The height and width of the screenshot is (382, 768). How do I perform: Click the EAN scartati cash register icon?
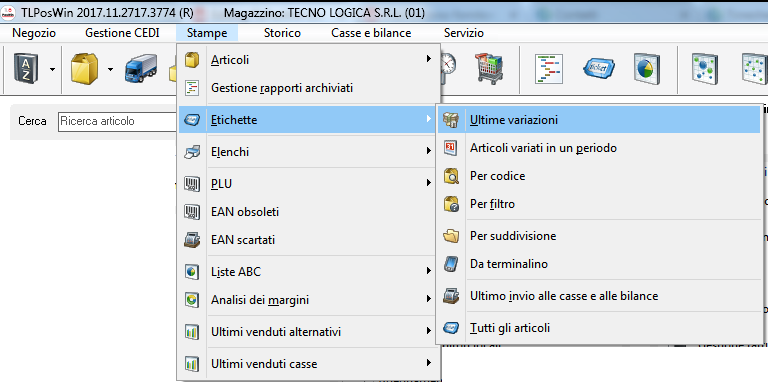tap(192, 240)
